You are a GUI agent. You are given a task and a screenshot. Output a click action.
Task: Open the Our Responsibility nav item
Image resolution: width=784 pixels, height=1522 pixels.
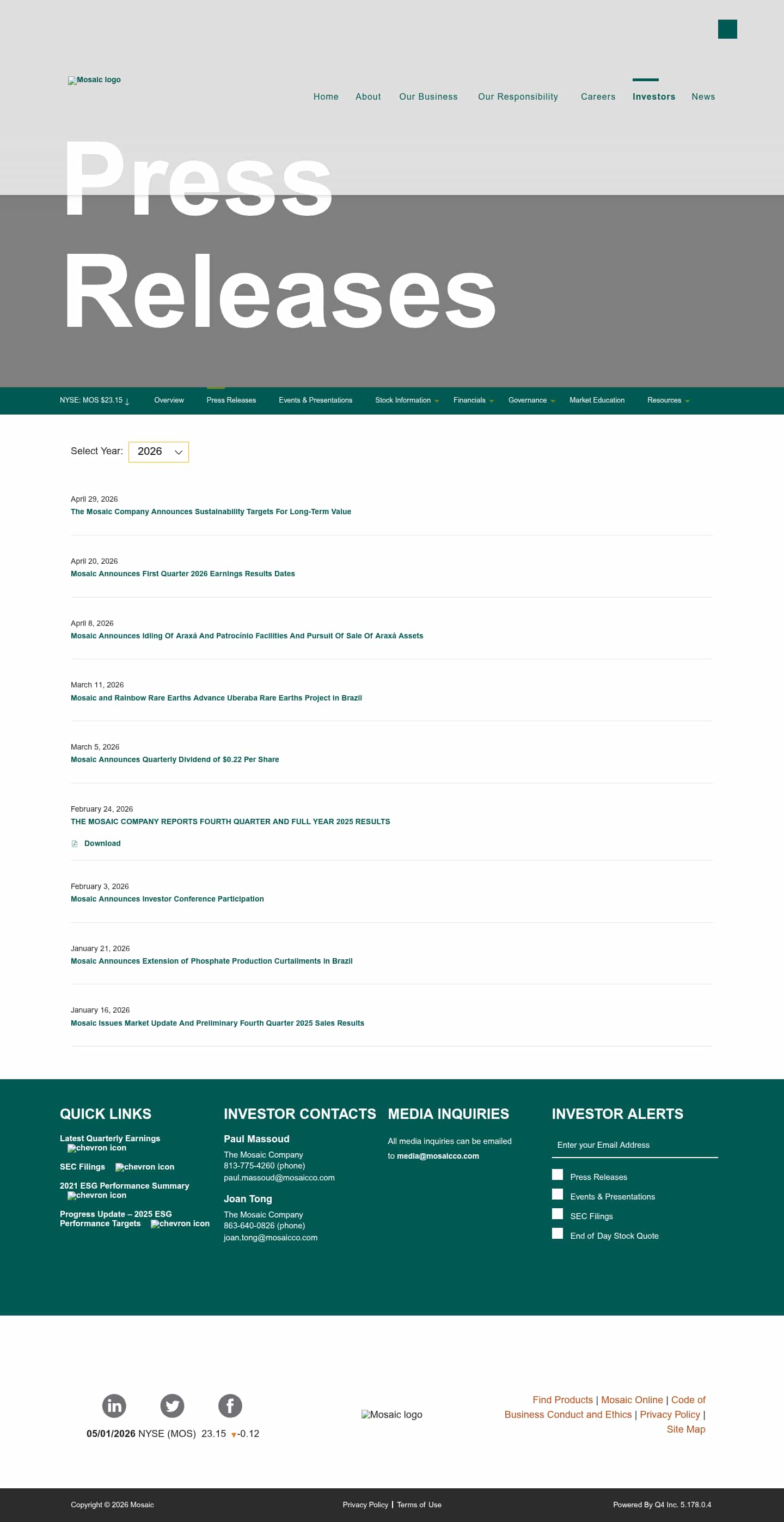pos(518,97)
